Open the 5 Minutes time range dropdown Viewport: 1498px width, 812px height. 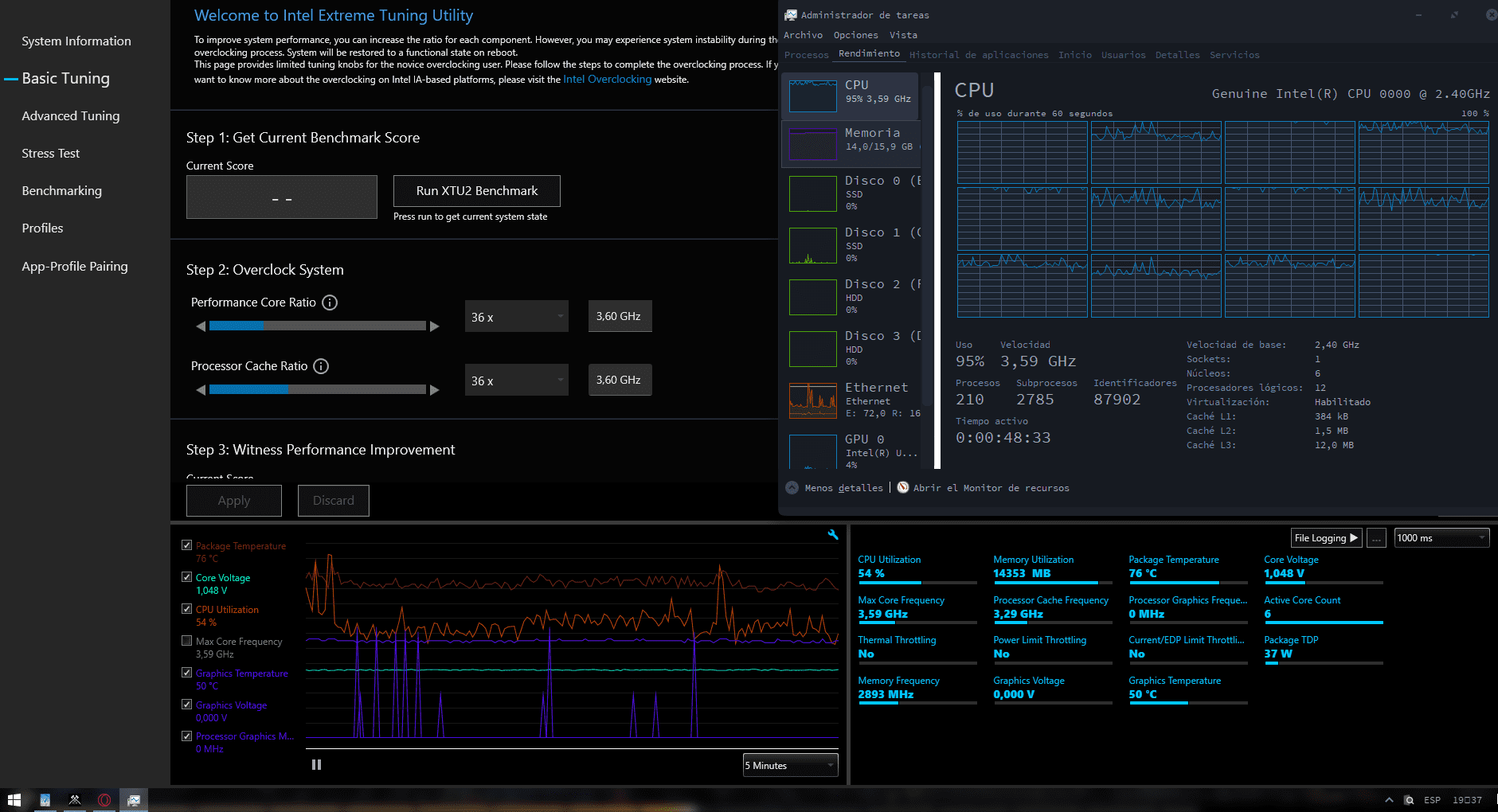pos(790,765)
